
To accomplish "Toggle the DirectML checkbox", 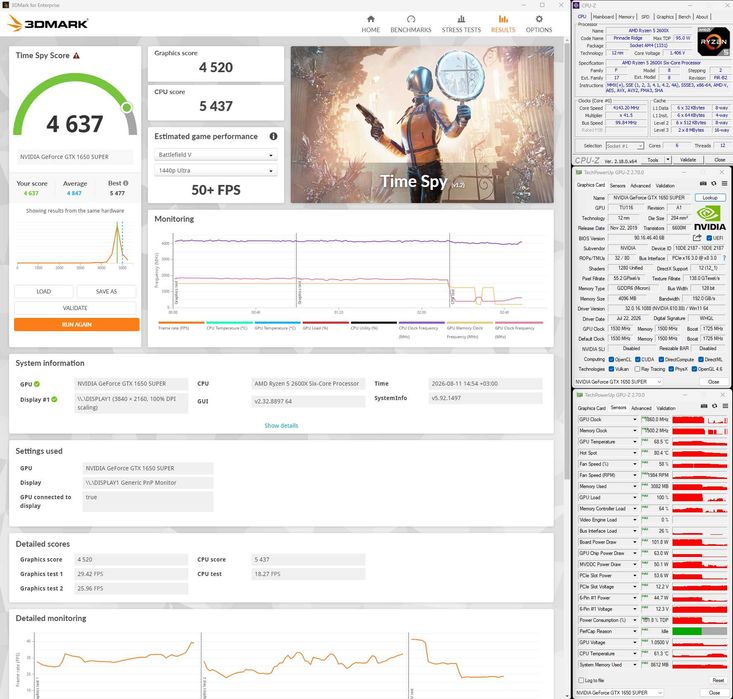I will click(701, 359).
